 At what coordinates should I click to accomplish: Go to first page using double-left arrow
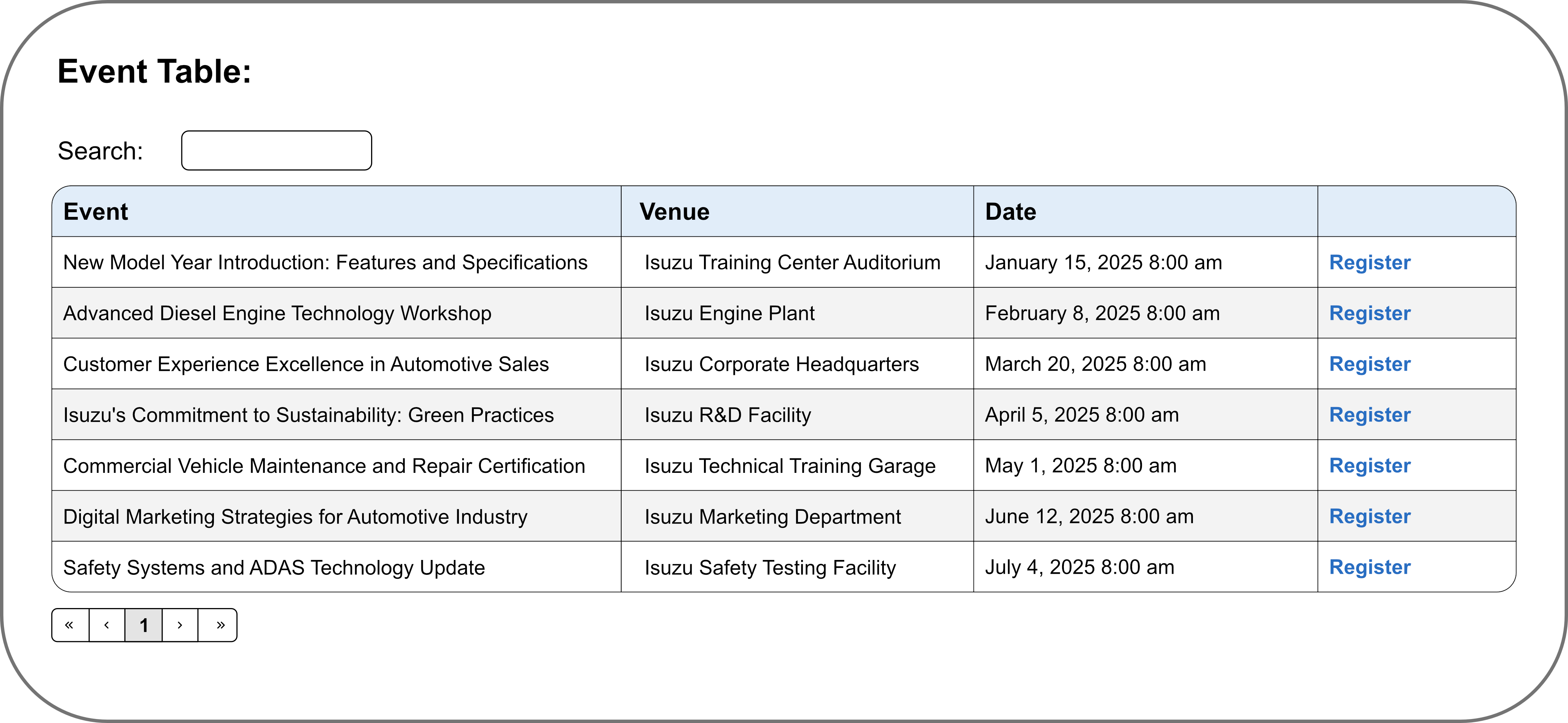click(70, 625)
